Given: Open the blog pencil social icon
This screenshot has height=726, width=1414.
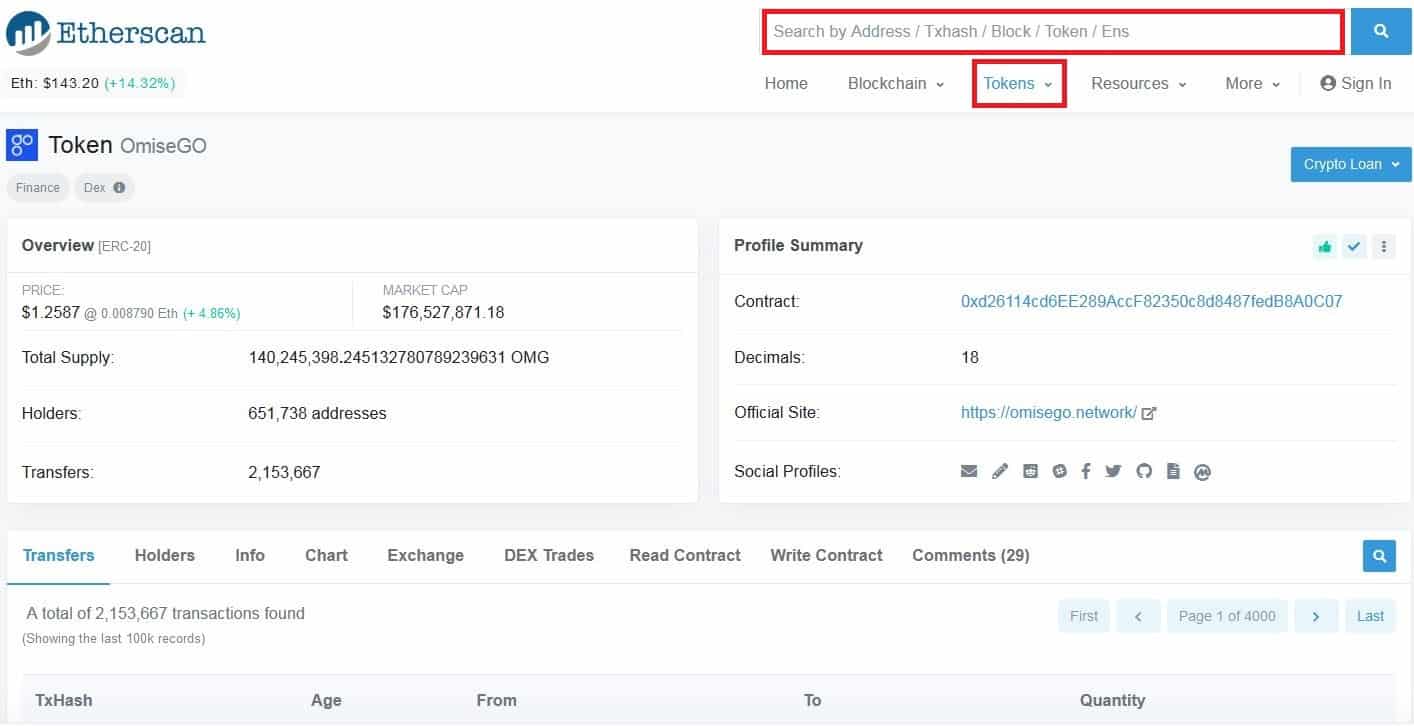Looking at the screenshot, I should (1000, 471).
